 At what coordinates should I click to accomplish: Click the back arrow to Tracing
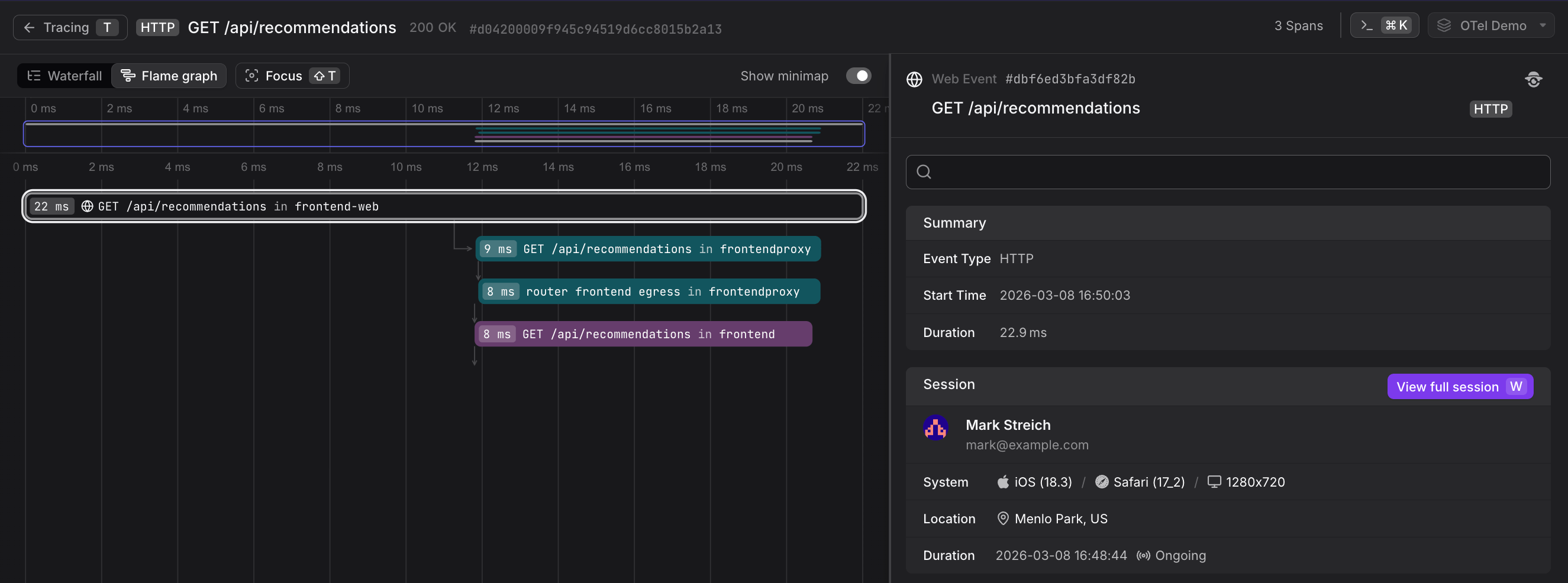coord(28,27)
